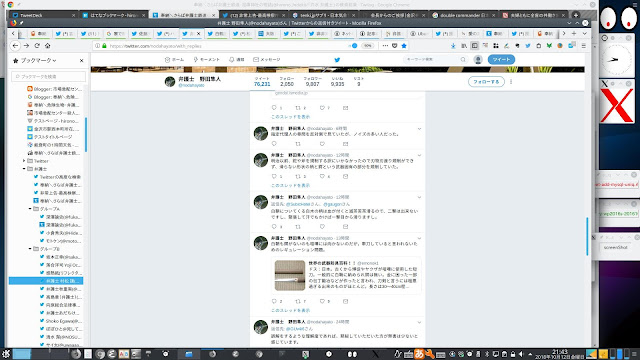Expand the Twitter bookmarks folder
Viewport: 640px width, 360px height.
click(x=24, y=161)
